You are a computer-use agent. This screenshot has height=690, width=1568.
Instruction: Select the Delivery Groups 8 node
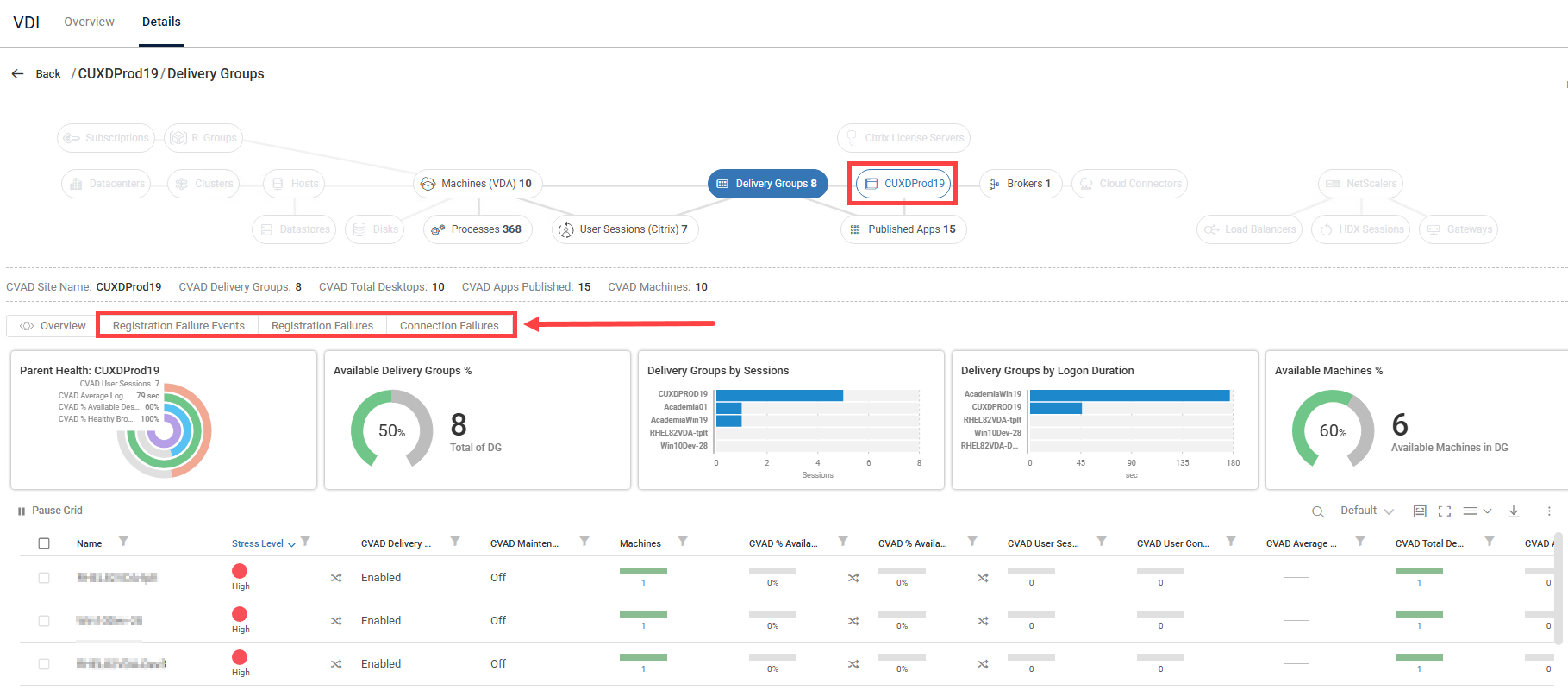point(767,184)
